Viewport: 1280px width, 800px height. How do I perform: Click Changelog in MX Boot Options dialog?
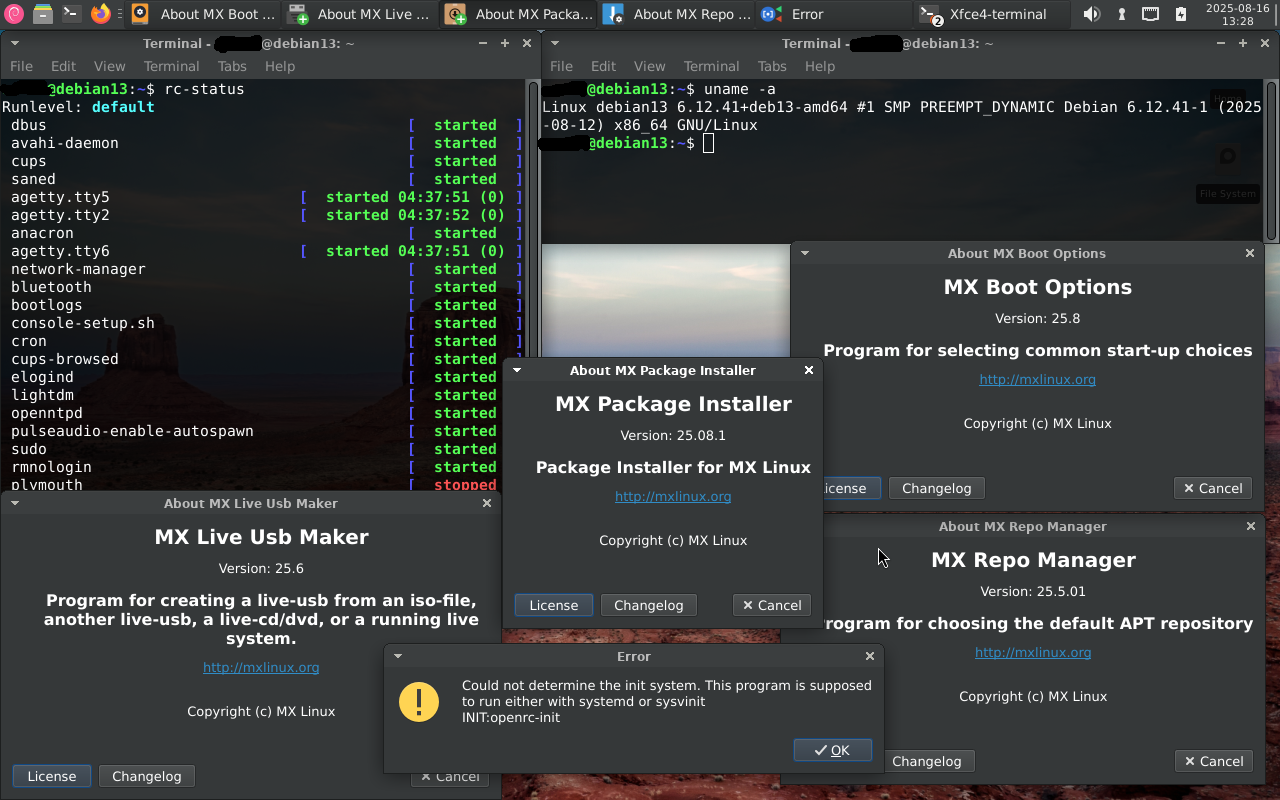[x=936, y=488]
